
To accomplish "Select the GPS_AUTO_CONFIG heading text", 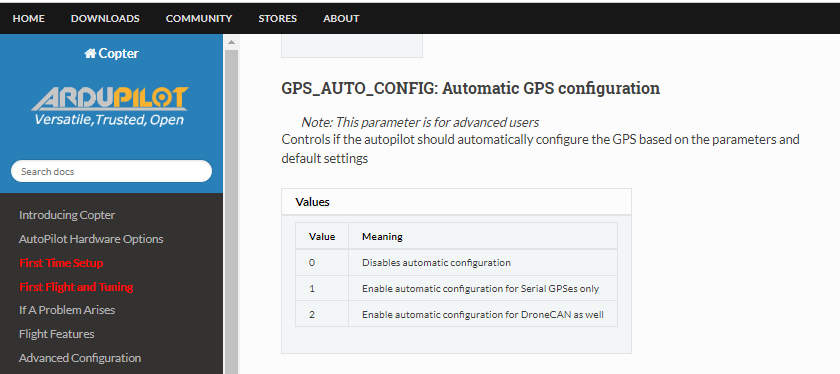I will [470, 88].
